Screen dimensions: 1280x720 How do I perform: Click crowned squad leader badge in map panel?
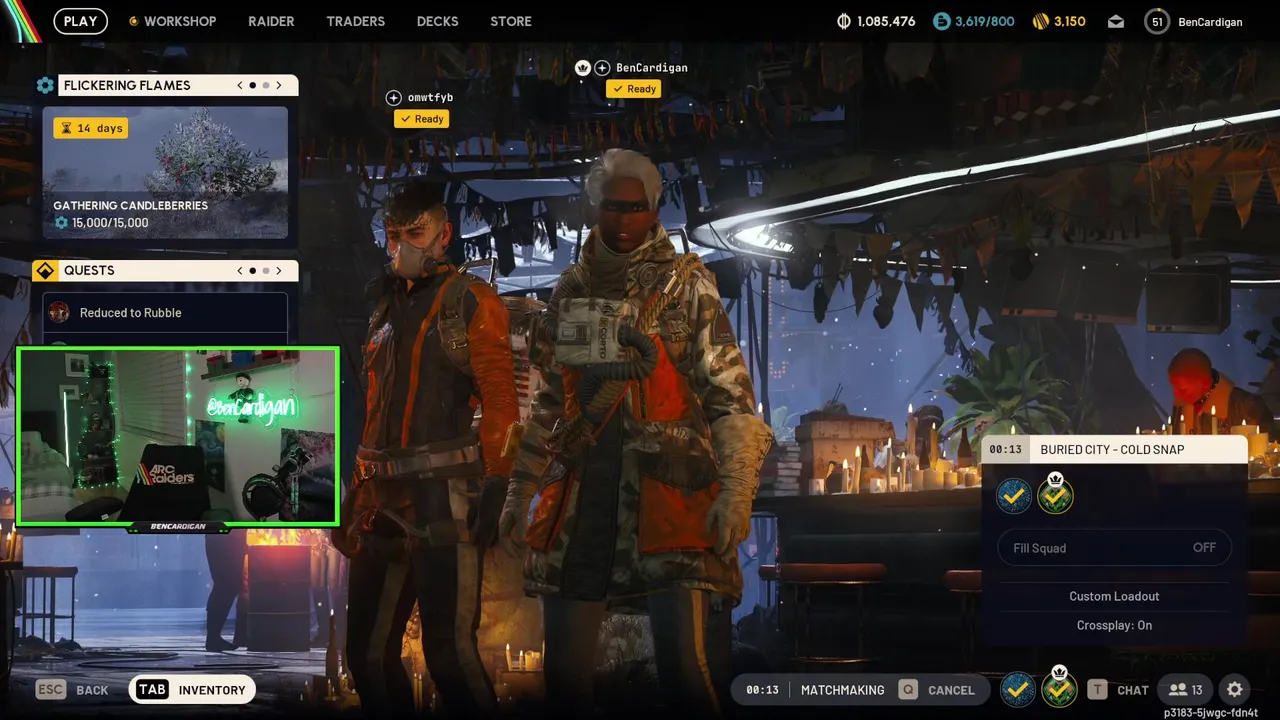click(x=1055, y=494)
